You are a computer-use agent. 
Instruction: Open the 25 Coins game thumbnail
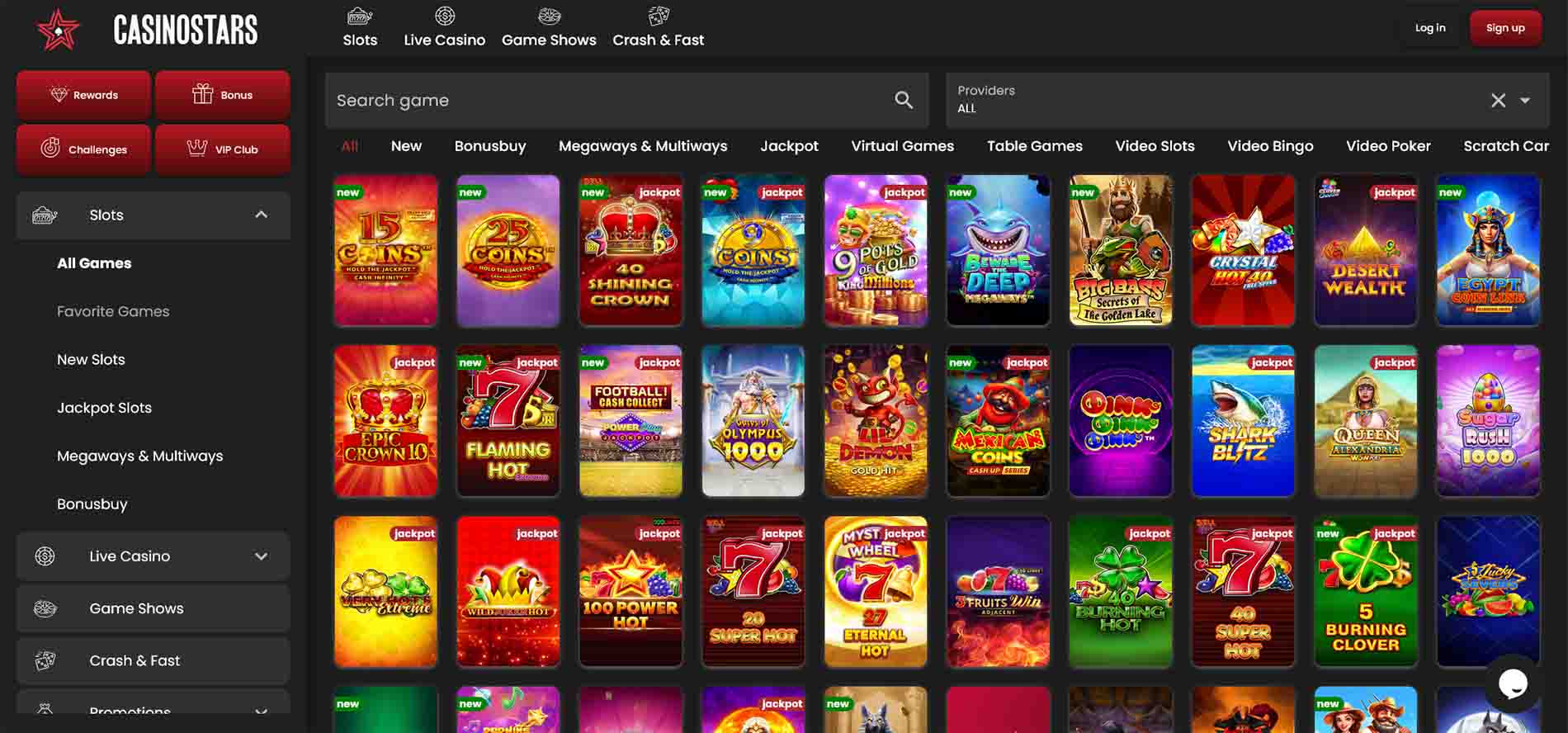(508, 250)
